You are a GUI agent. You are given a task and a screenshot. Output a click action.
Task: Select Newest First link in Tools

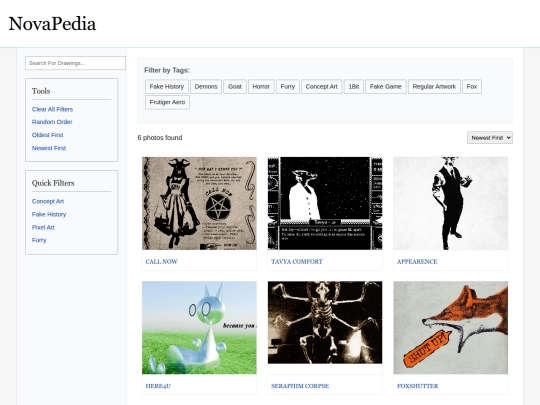click(x=49, y=148)
